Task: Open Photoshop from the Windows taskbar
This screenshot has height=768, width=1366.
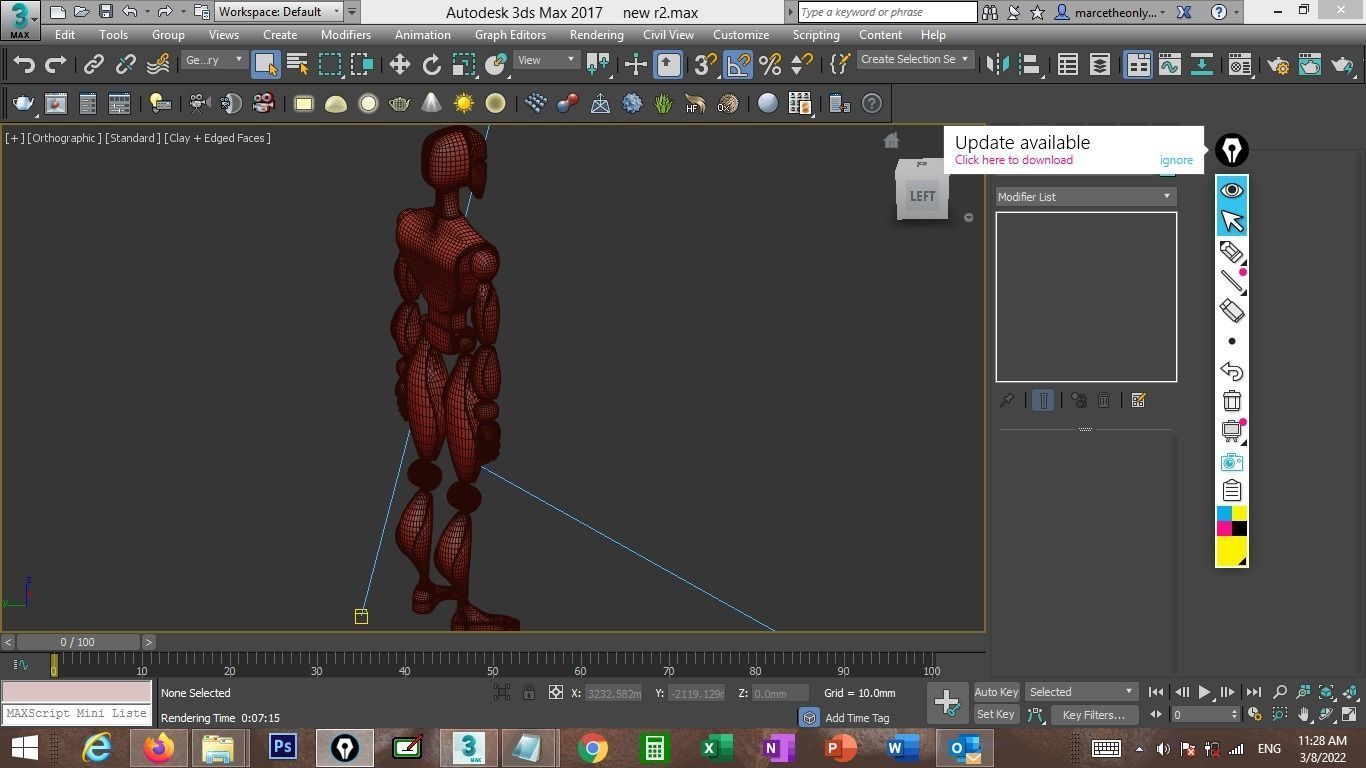Action: click(x=282, y=747)
